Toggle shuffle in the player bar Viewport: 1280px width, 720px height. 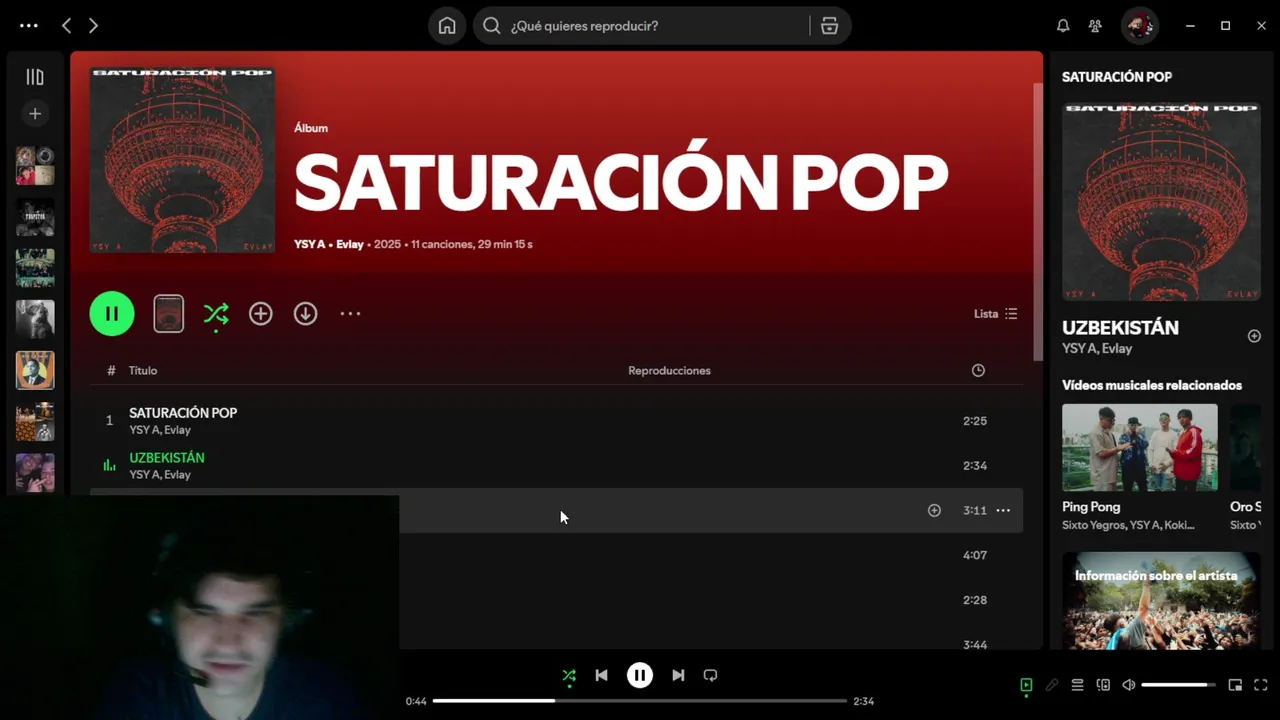[569, 676]
